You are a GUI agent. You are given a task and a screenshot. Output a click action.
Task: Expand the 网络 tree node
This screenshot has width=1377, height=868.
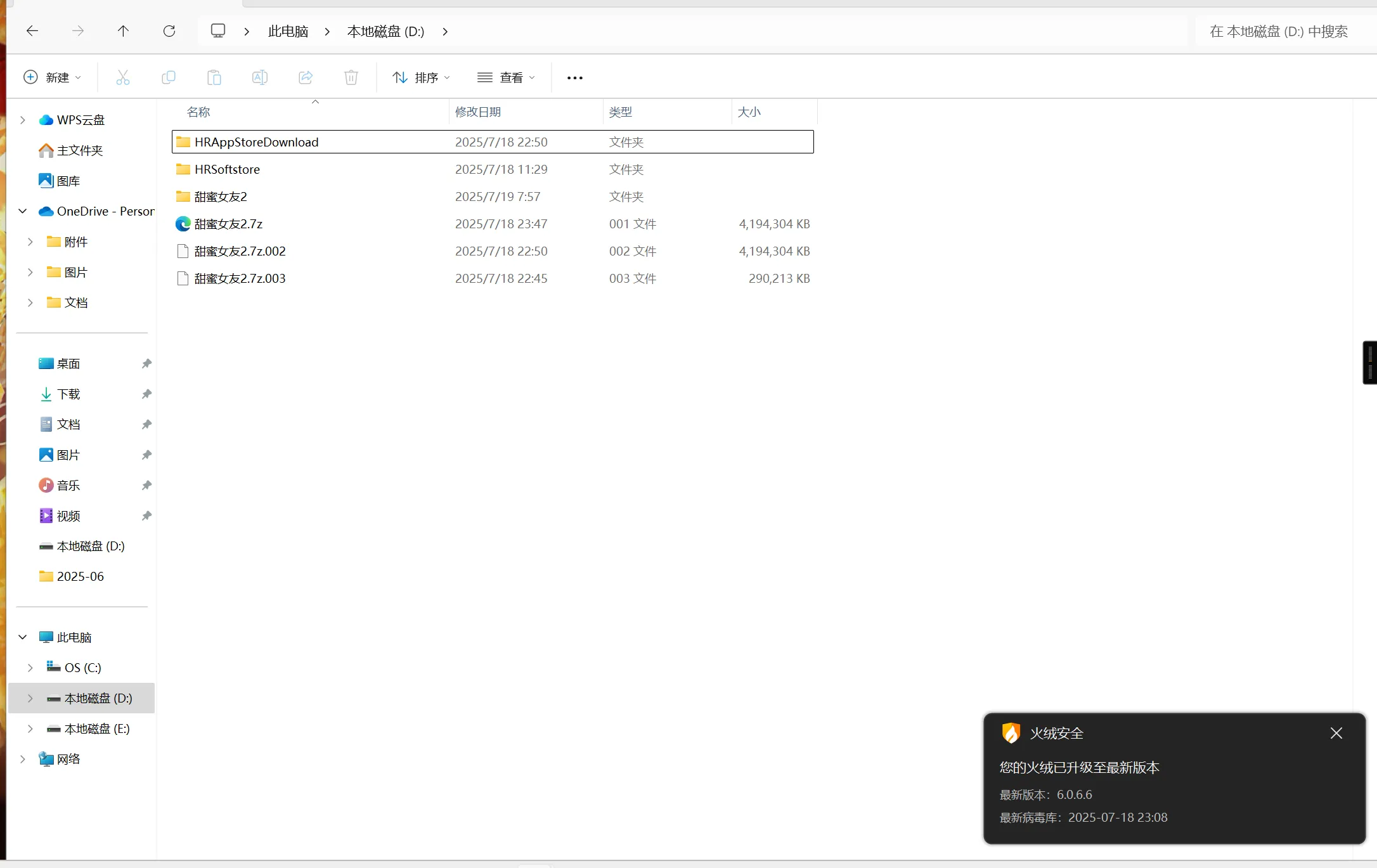(x=23, y=759)
